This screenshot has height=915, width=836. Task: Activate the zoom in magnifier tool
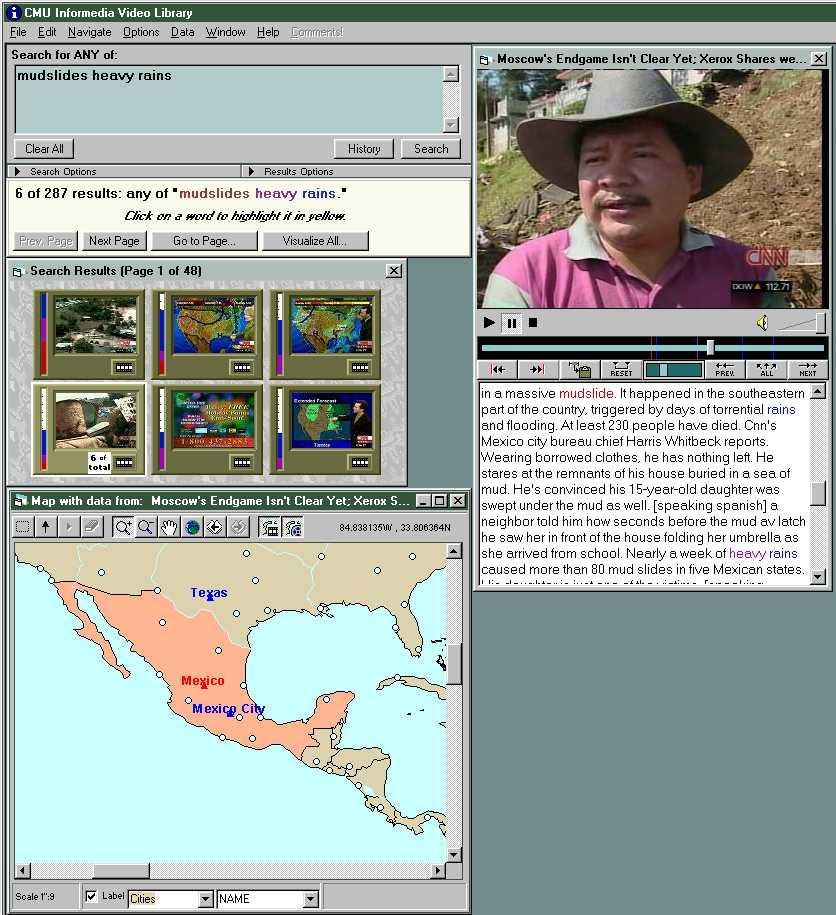[123, 527]
